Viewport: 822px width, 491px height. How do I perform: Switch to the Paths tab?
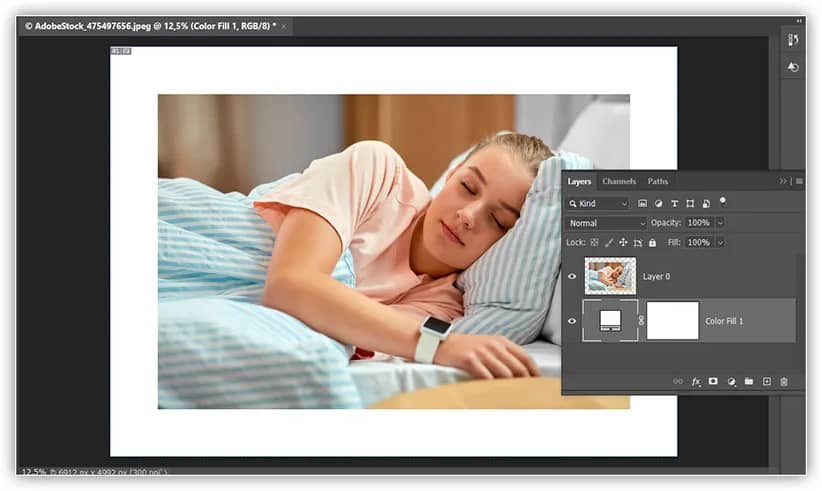coord(658,181)
